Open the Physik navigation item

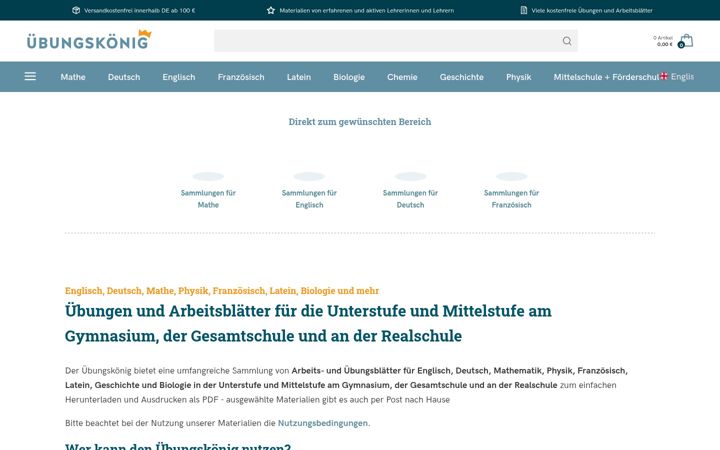tap(518, 77)
